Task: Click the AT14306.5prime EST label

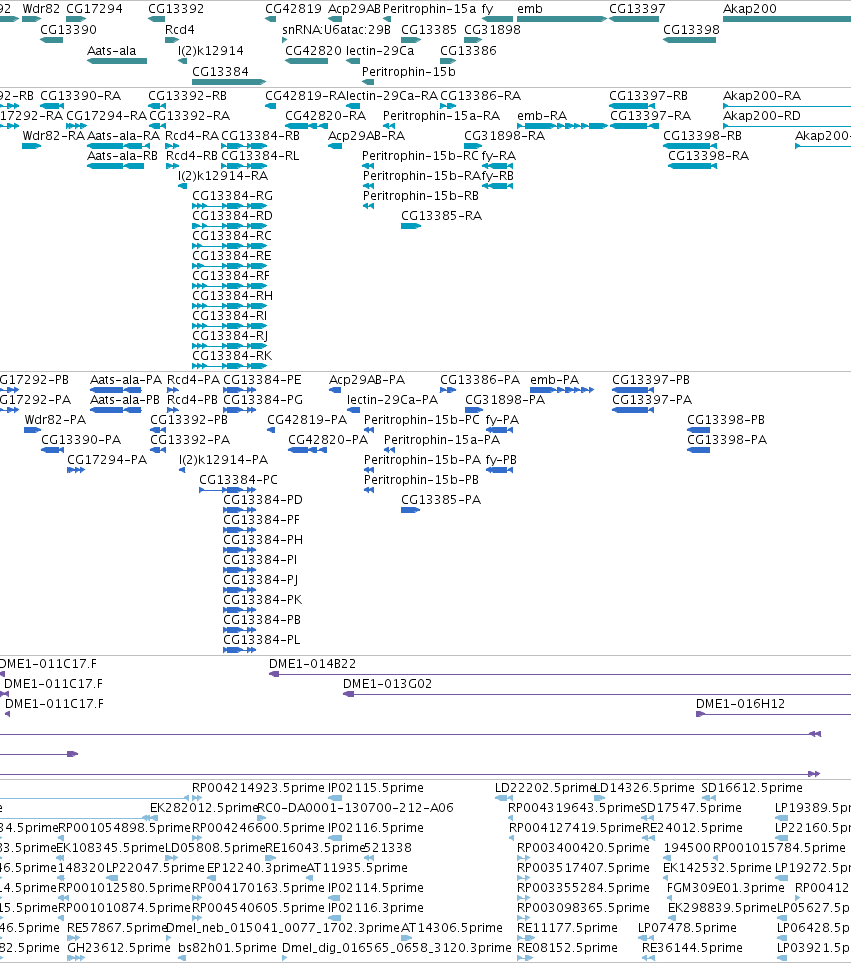Action: pyautogui.click(x=451, y=928)
